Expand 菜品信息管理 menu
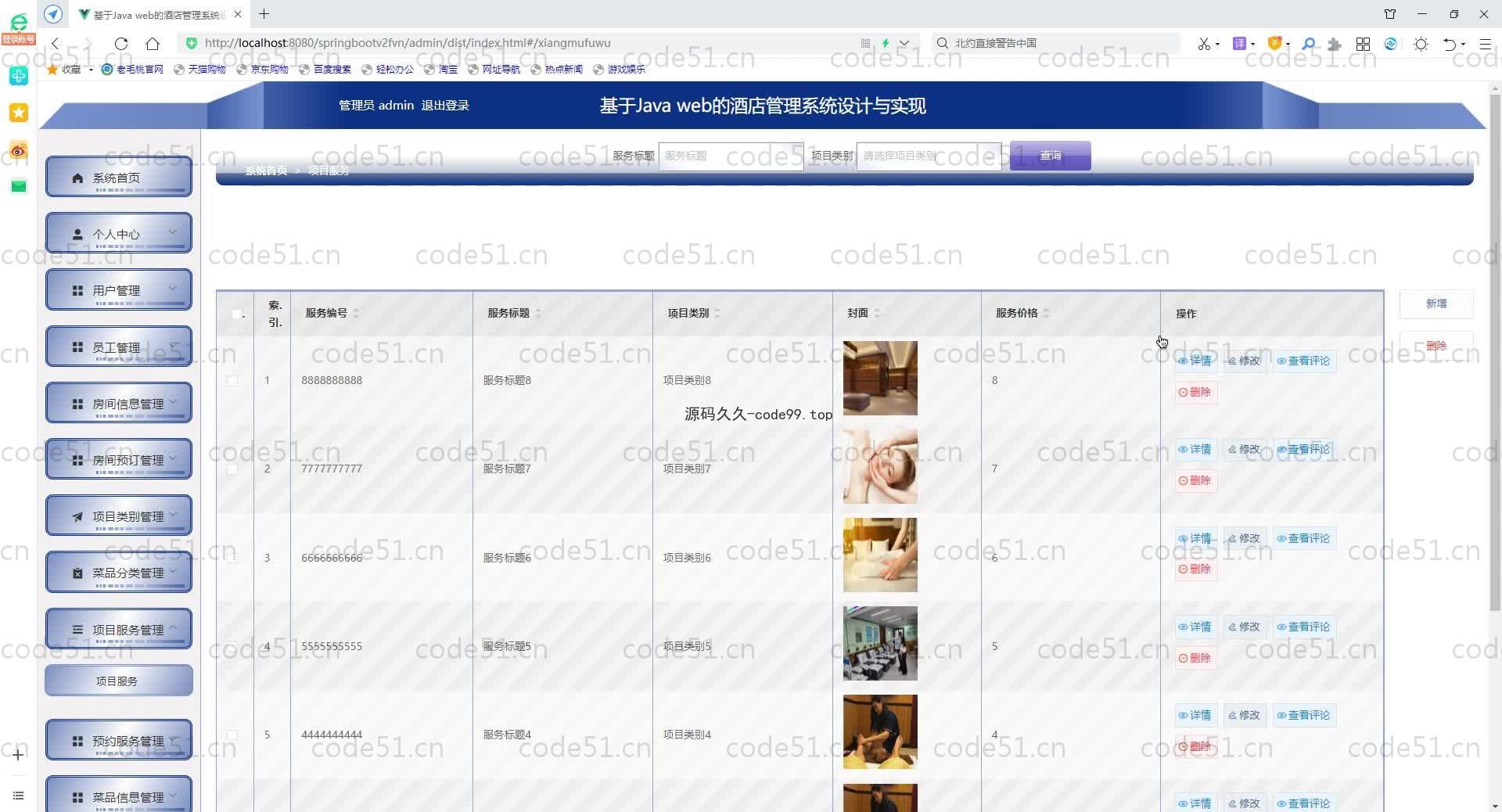1502x812 pixels. (x=119, y=794)
